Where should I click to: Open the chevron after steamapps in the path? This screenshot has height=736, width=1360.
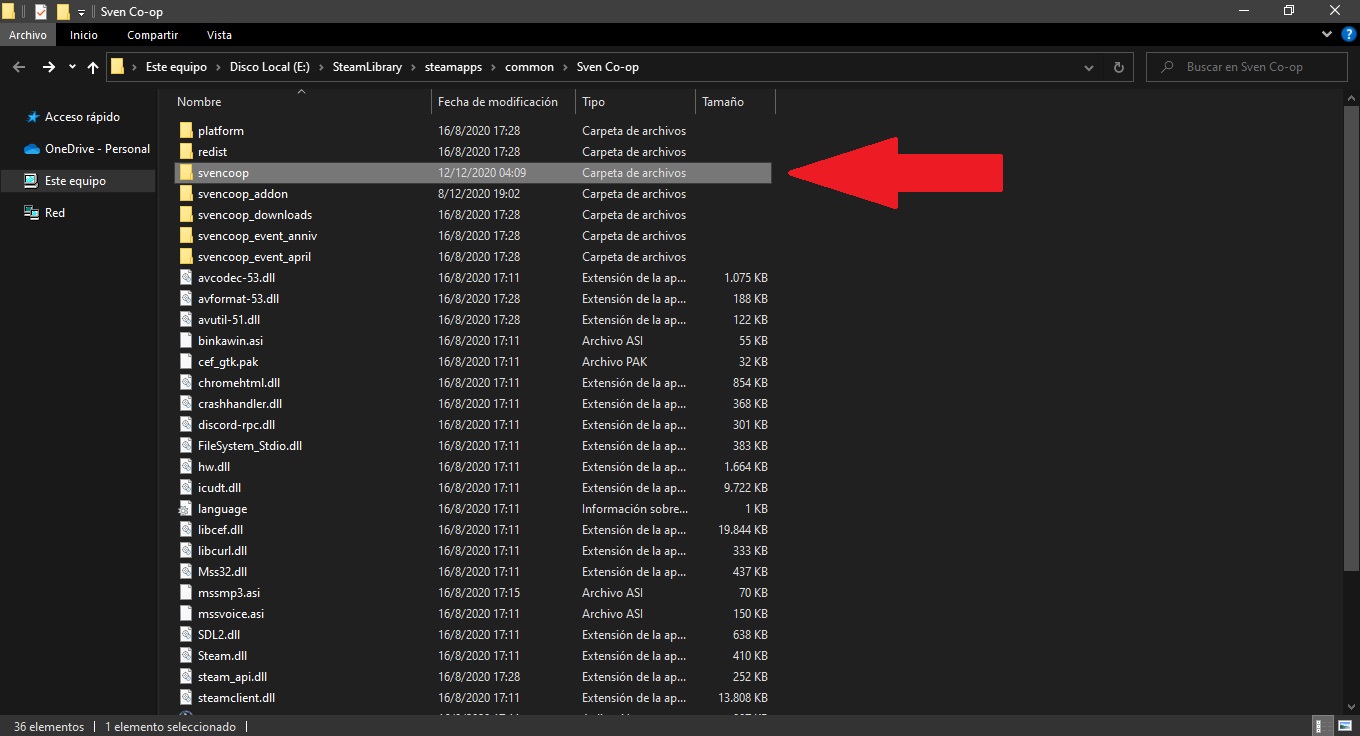point(493,67)
